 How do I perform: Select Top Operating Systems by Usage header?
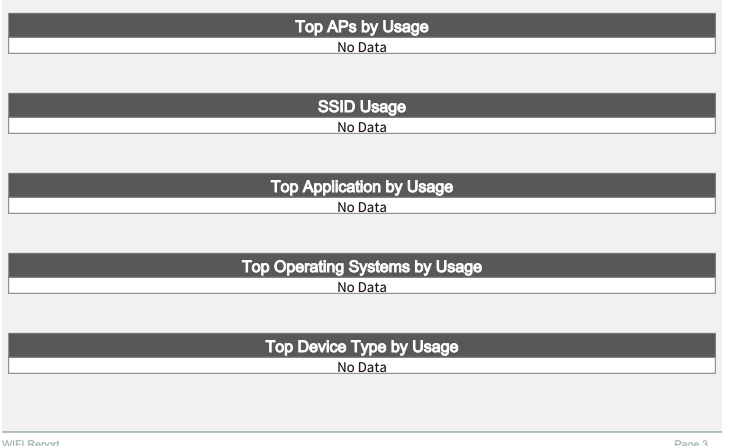click(362, 266)
